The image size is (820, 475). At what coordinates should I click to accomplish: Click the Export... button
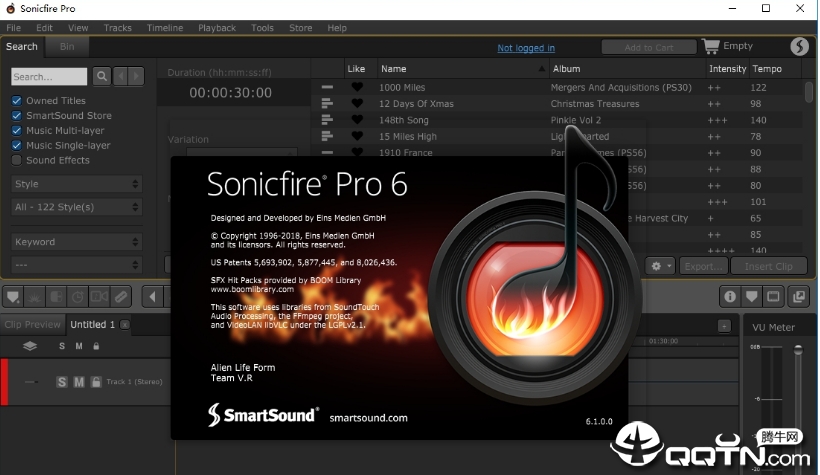point(703,266)
